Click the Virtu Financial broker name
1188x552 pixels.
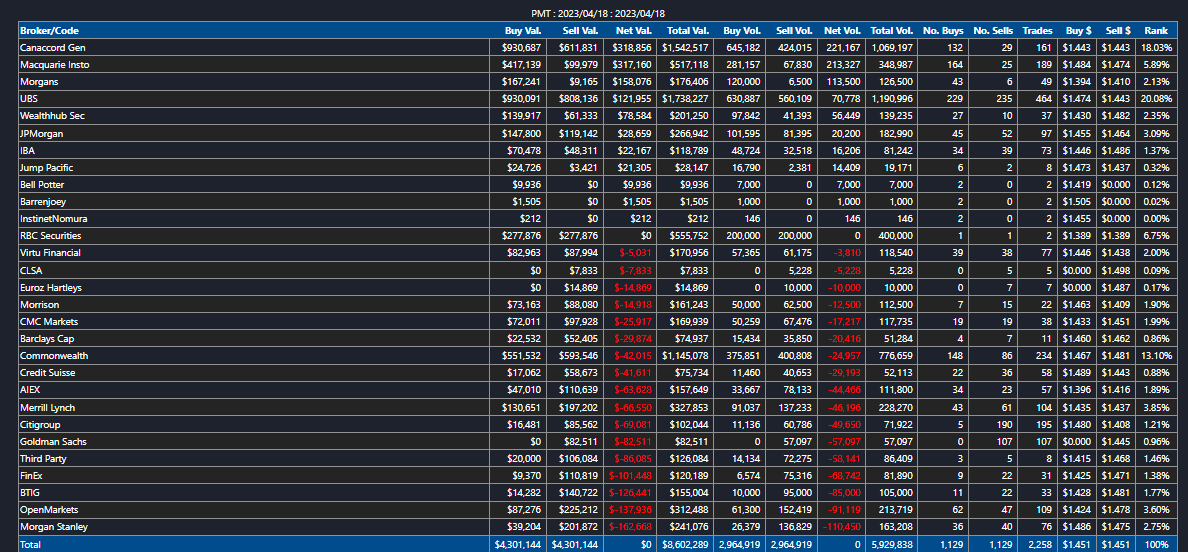(x=50, y=253)
